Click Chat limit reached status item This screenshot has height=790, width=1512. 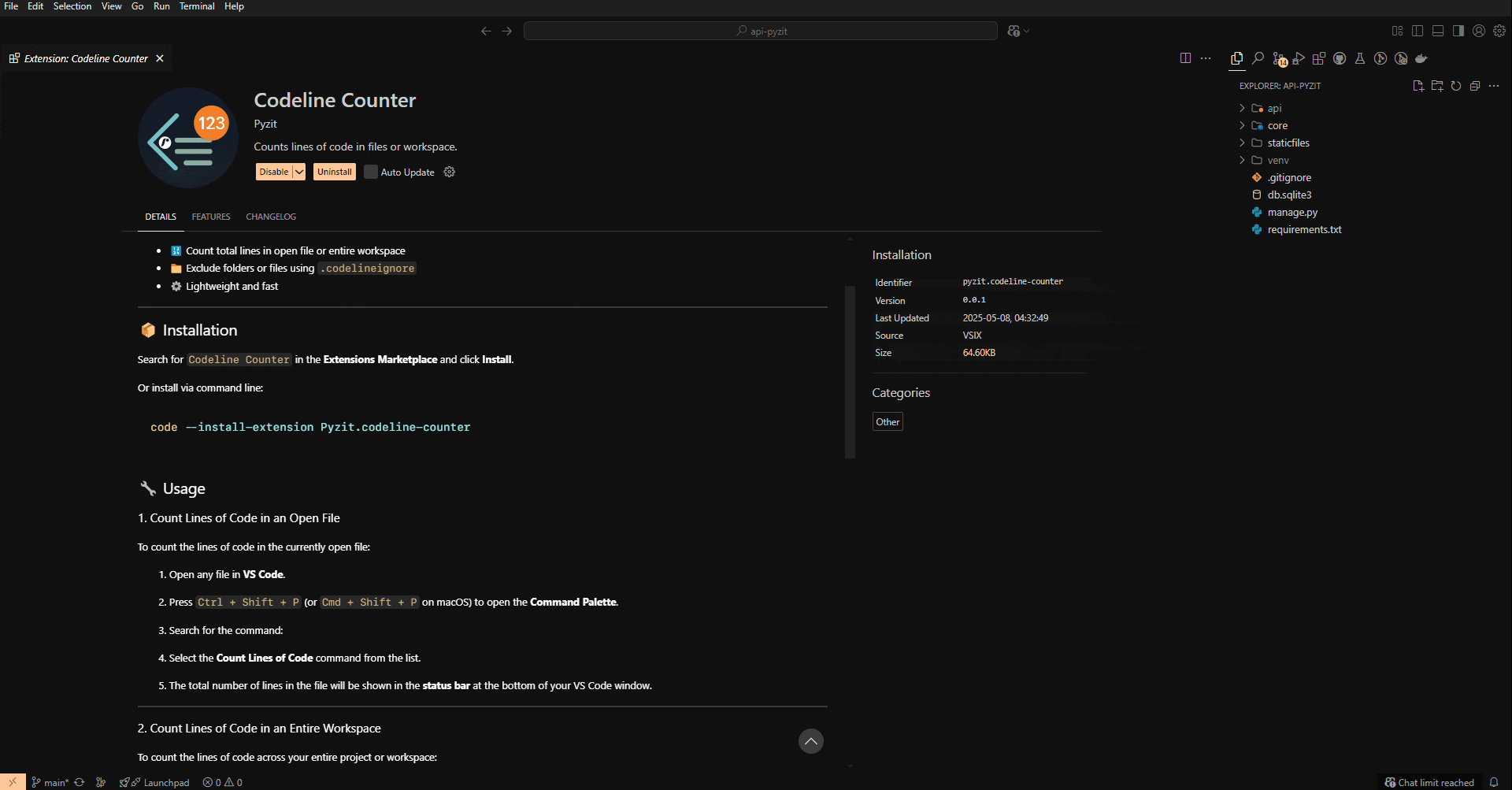pos(1429,782)
